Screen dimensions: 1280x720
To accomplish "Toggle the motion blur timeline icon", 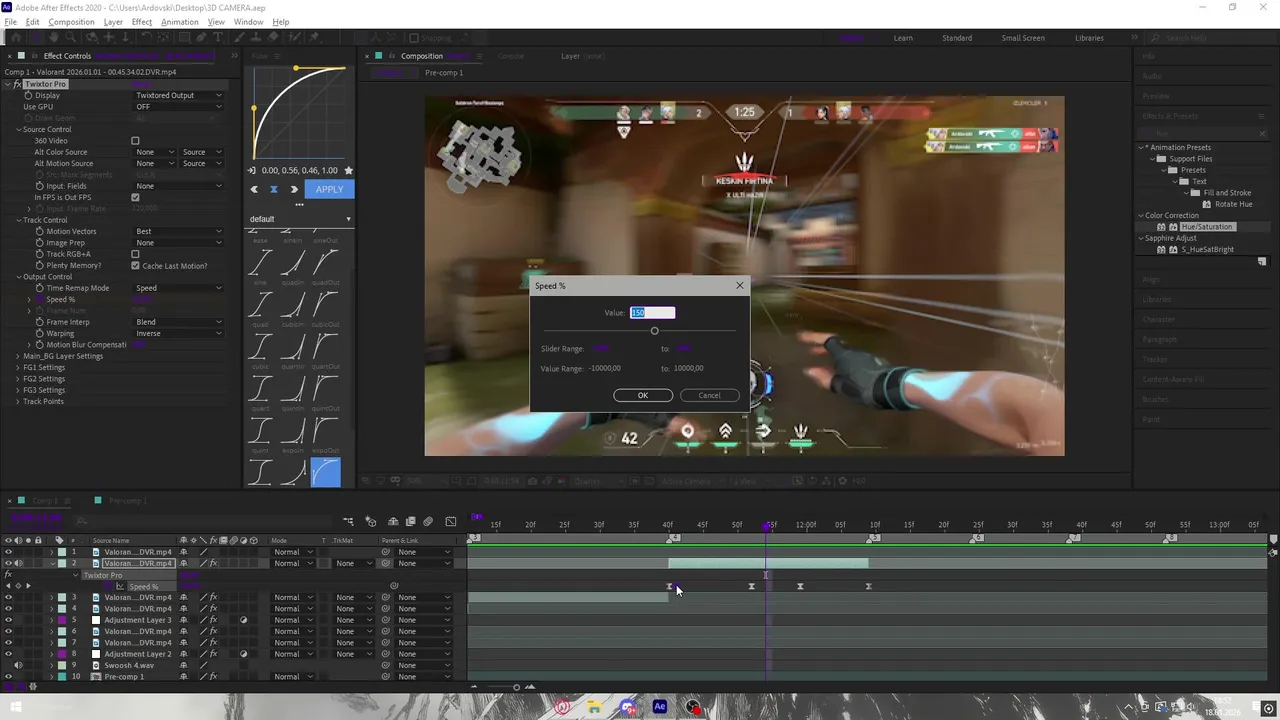I will point(428,521).
